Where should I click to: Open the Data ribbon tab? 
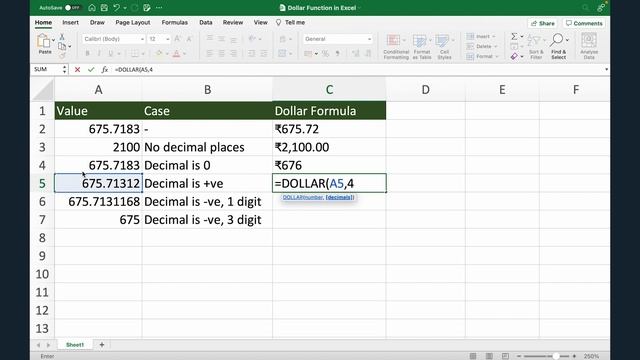click(206, 22)
